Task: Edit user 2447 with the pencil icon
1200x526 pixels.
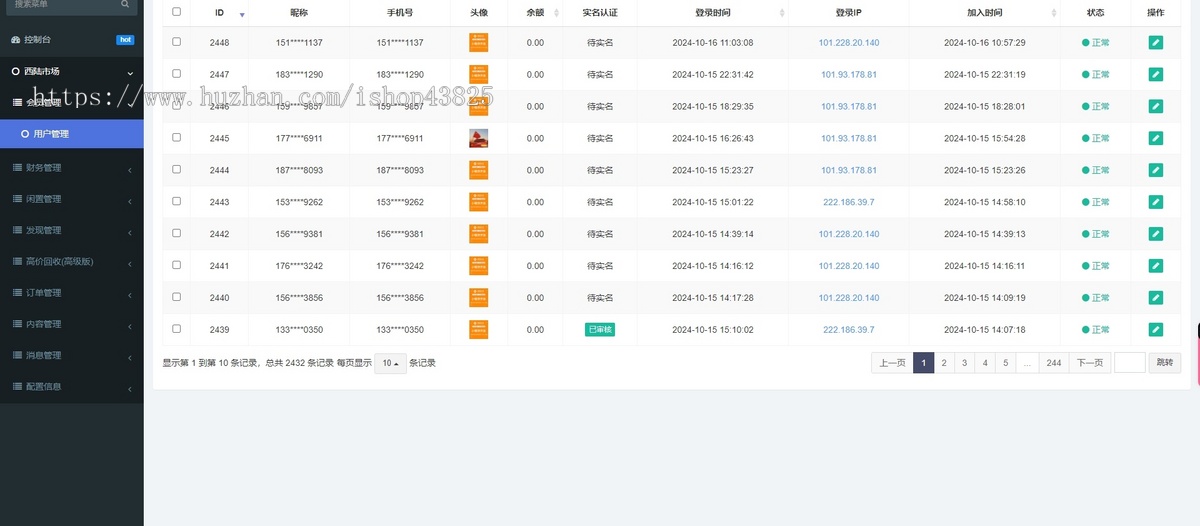Action: click(1156, 74)
